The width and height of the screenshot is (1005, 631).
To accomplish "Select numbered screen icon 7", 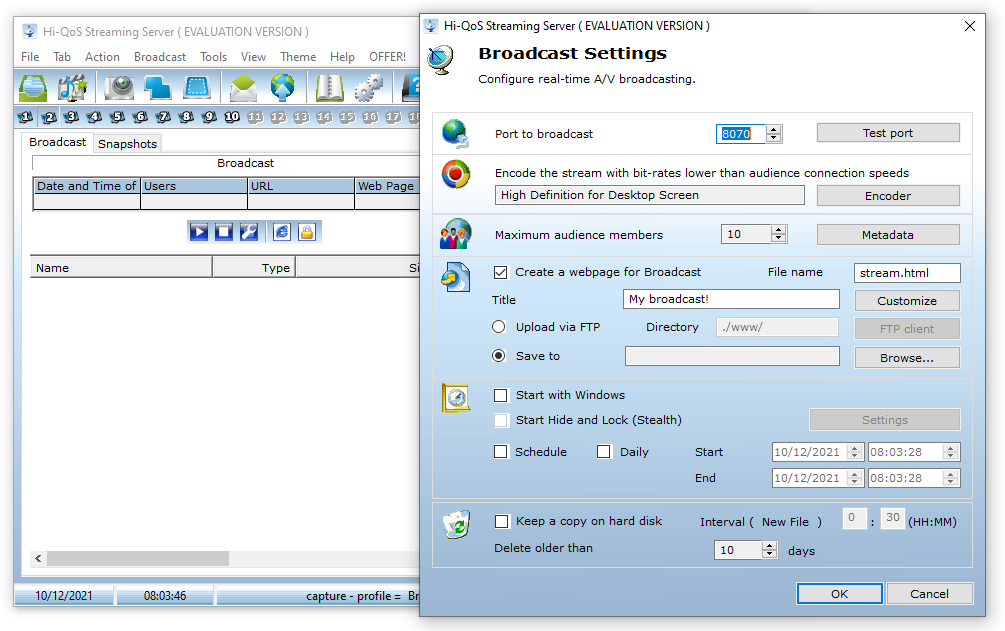I will pyautogui.click(x=163, y=117).
